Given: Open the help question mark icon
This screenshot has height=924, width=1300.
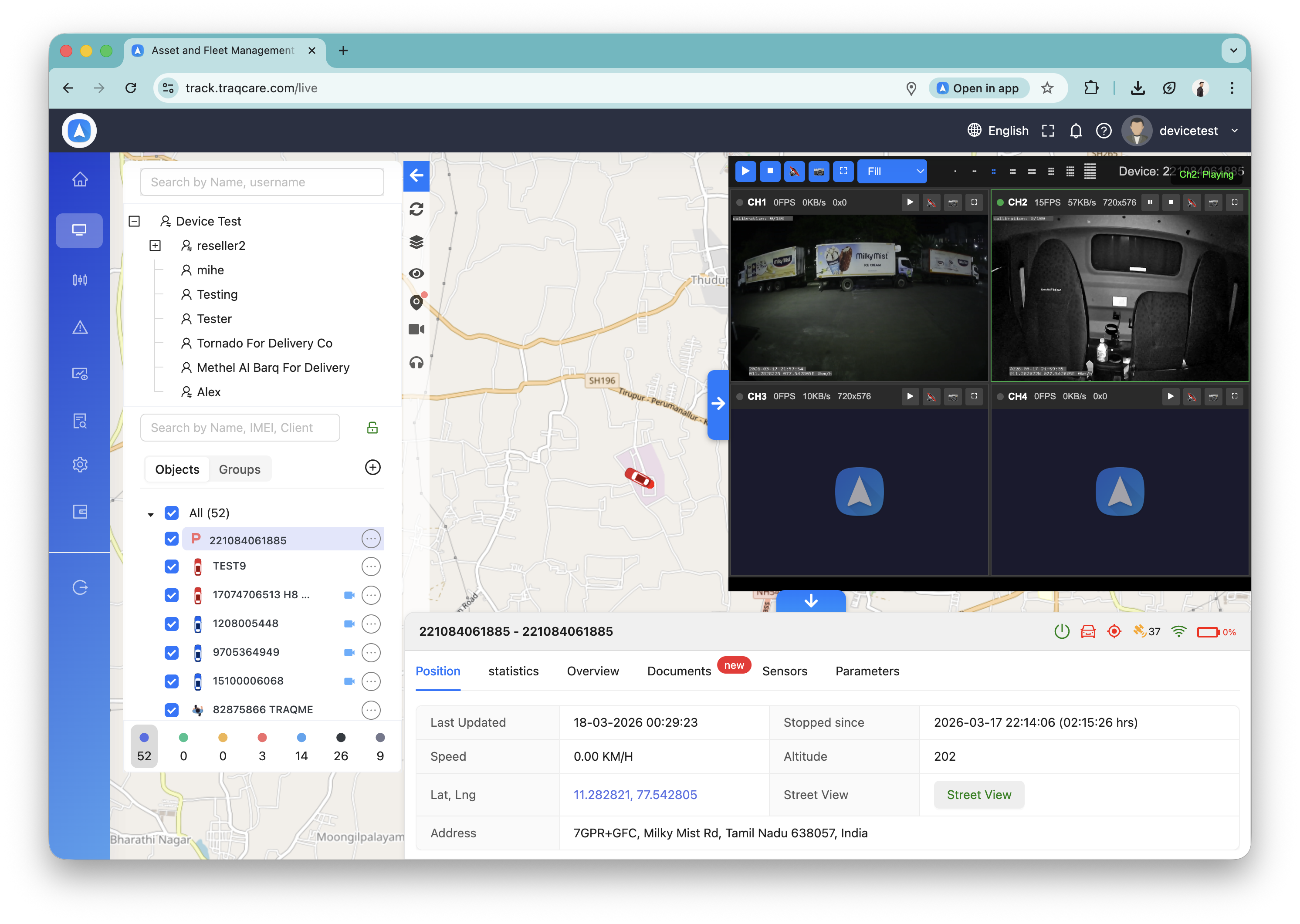Looking at the screenshot, I should pyautogui.click(x=1104, y=131).
